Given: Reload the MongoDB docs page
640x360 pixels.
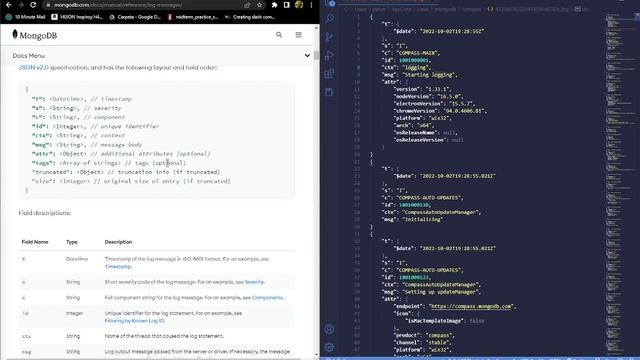Looking at the screenshot, I should pyautogui.click(x=33, y=5).
